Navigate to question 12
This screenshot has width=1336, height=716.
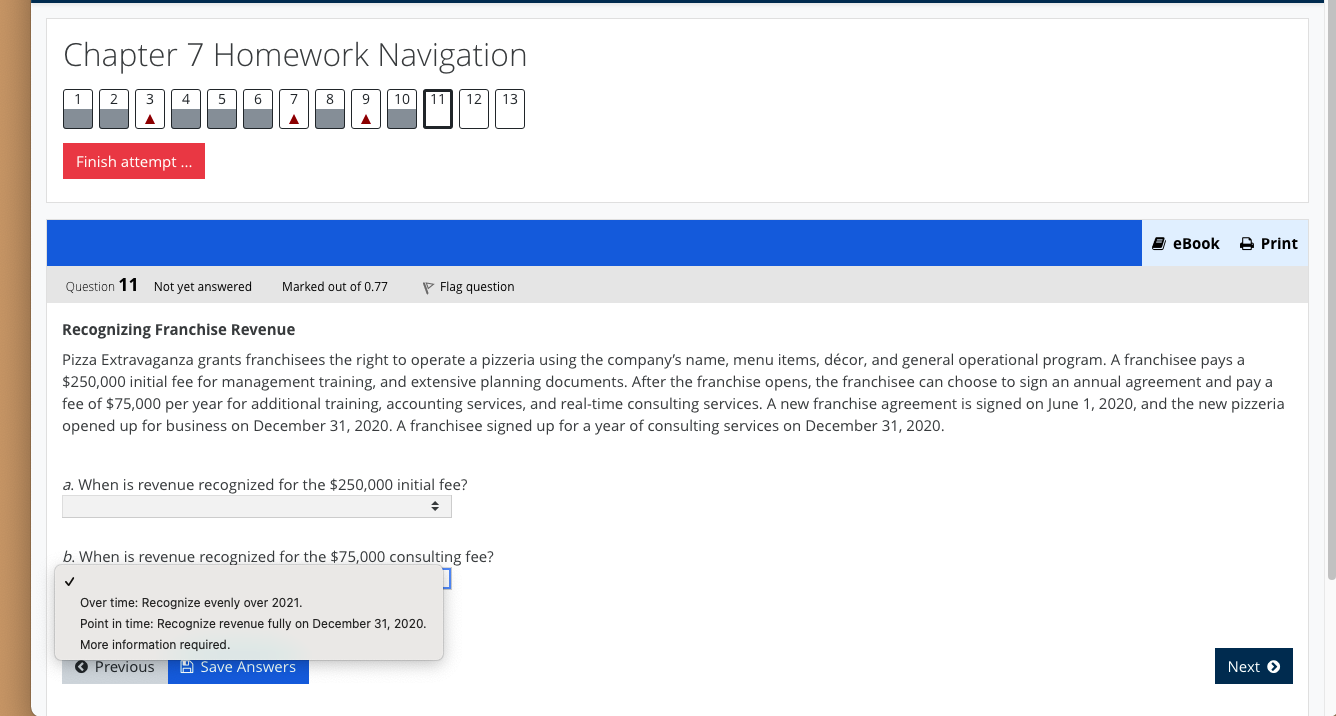point(473,108)
